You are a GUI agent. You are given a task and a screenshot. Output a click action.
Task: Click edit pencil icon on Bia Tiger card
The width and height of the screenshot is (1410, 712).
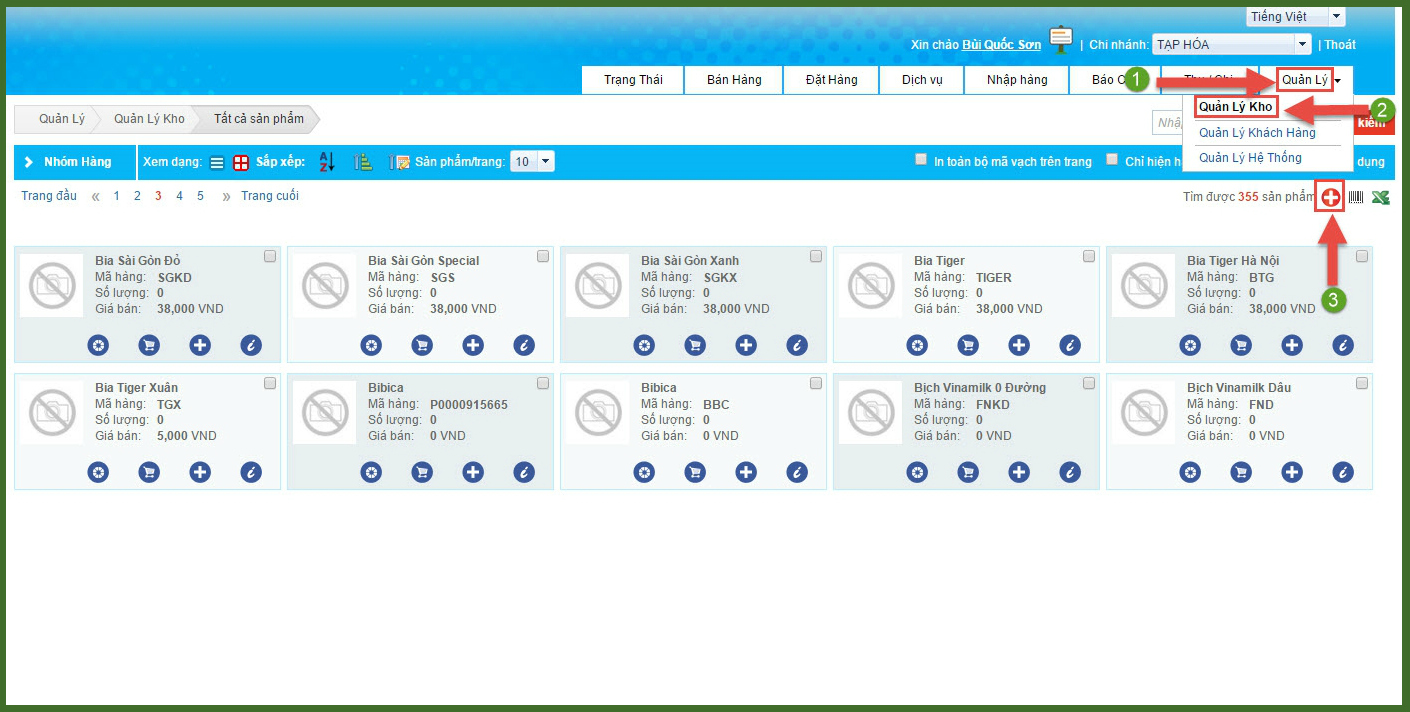[x=1070, y=346]
